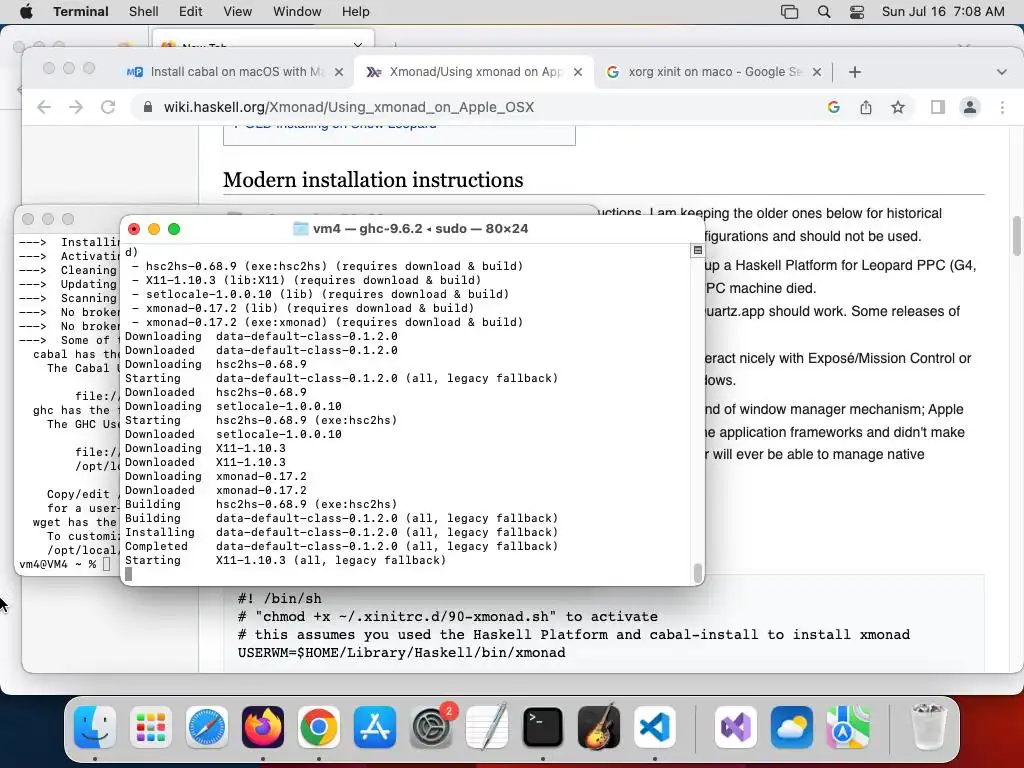This screenshot has height=768, width=1024.
Task: Open the Shell menu
Action: click(144, 12)
